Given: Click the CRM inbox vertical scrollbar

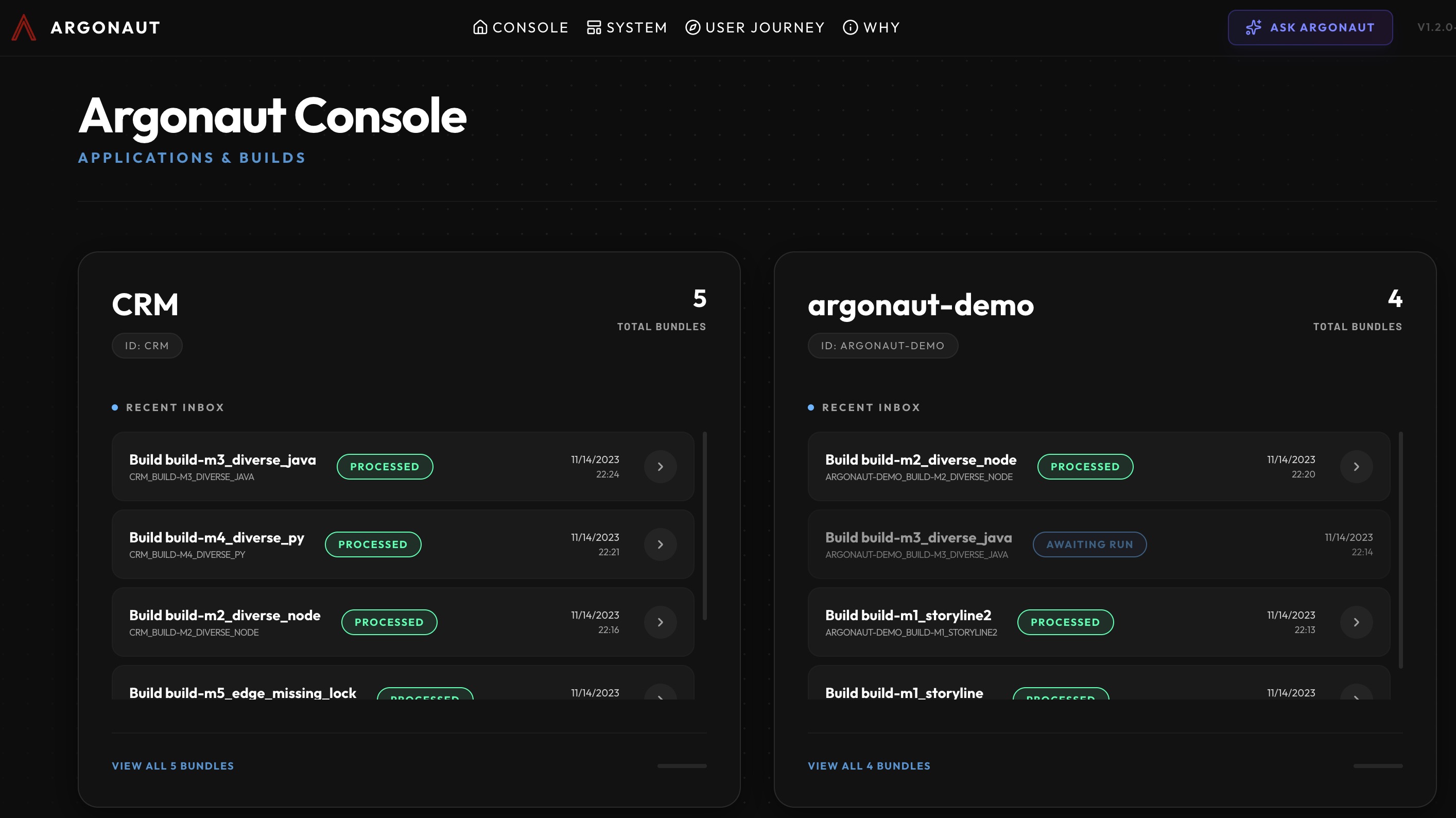Looking at the screenshot, I should click(704, 526).
